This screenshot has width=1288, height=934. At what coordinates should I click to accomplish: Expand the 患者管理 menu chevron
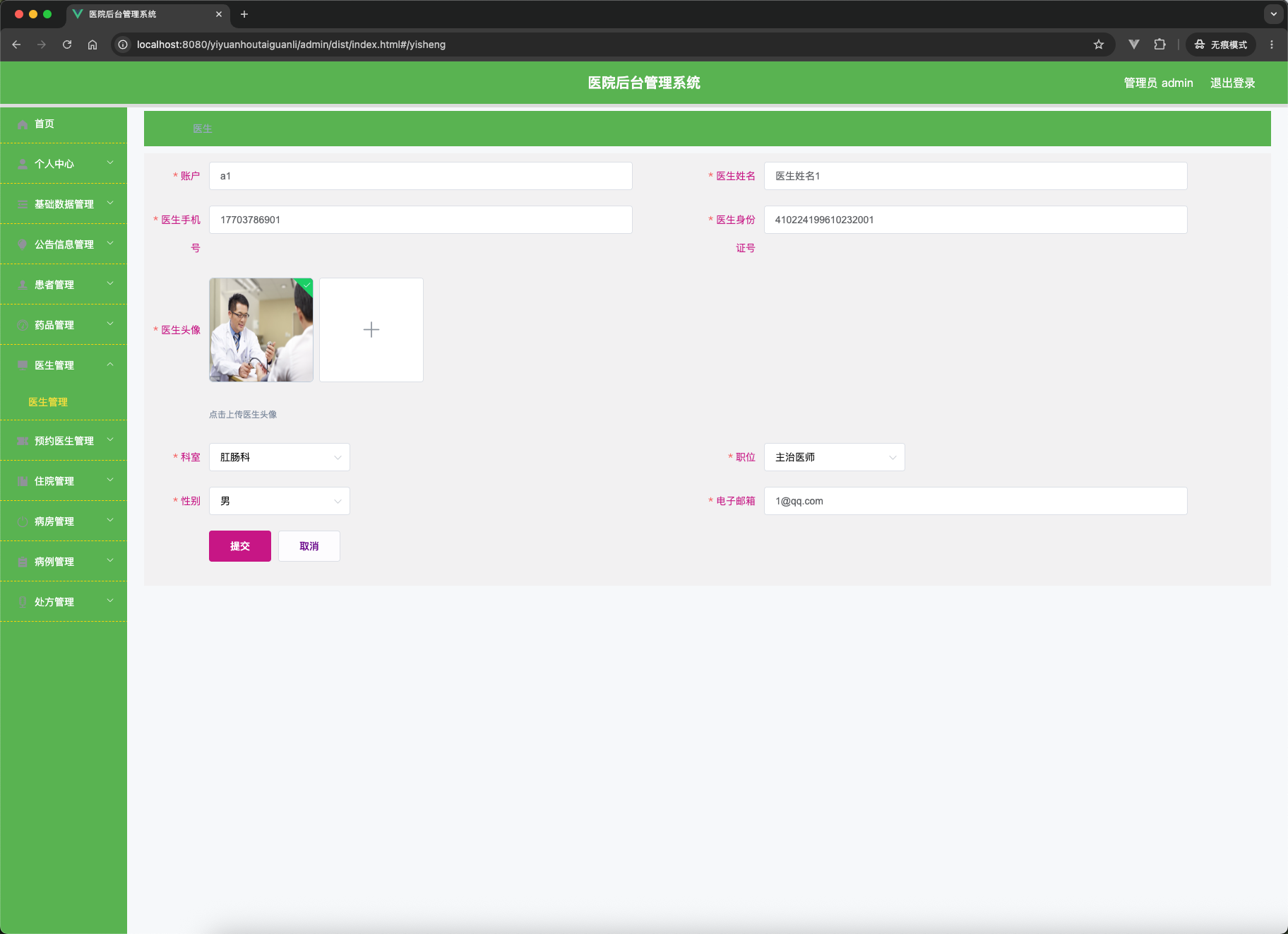coord(110,284)
